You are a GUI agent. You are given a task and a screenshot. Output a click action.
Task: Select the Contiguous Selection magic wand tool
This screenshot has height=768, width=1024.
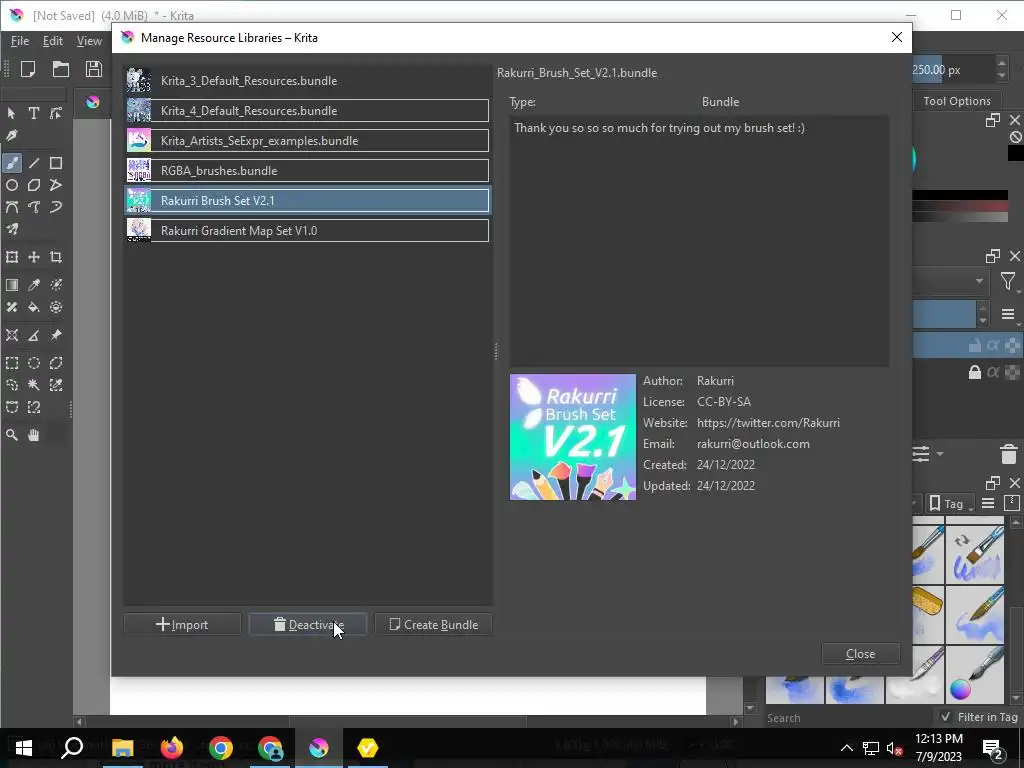point(33,385)
